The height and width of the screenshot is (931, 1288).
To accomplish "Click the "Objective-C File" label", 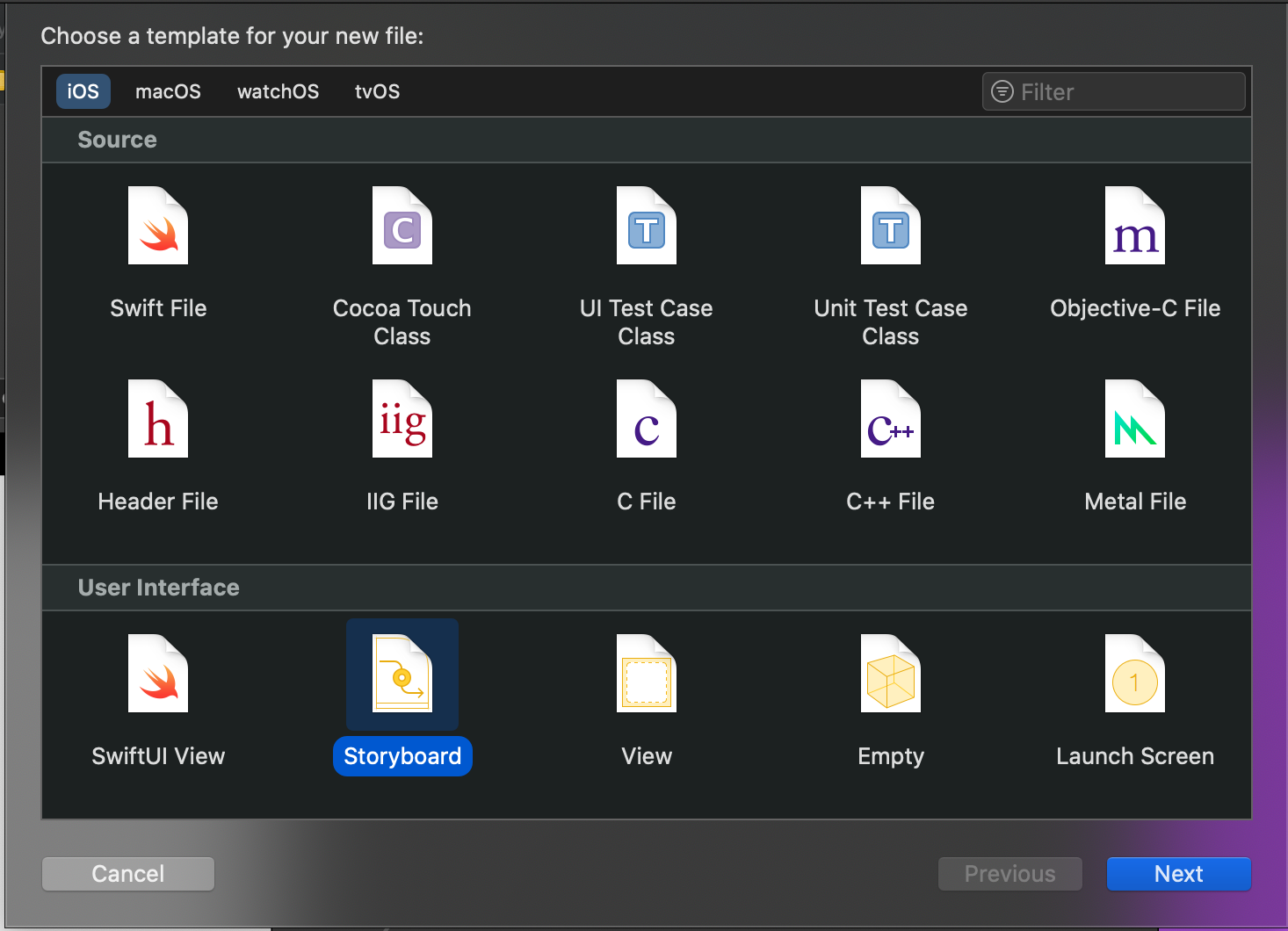I will click(x=1135, y=308).
